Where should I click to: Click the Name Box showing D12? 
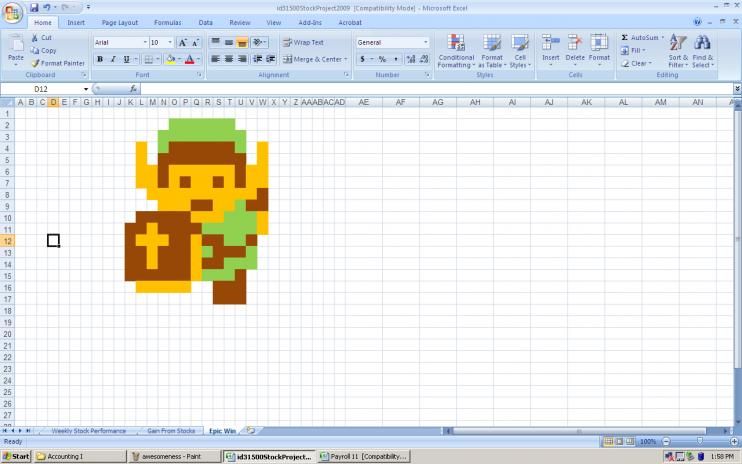point(41,89)
